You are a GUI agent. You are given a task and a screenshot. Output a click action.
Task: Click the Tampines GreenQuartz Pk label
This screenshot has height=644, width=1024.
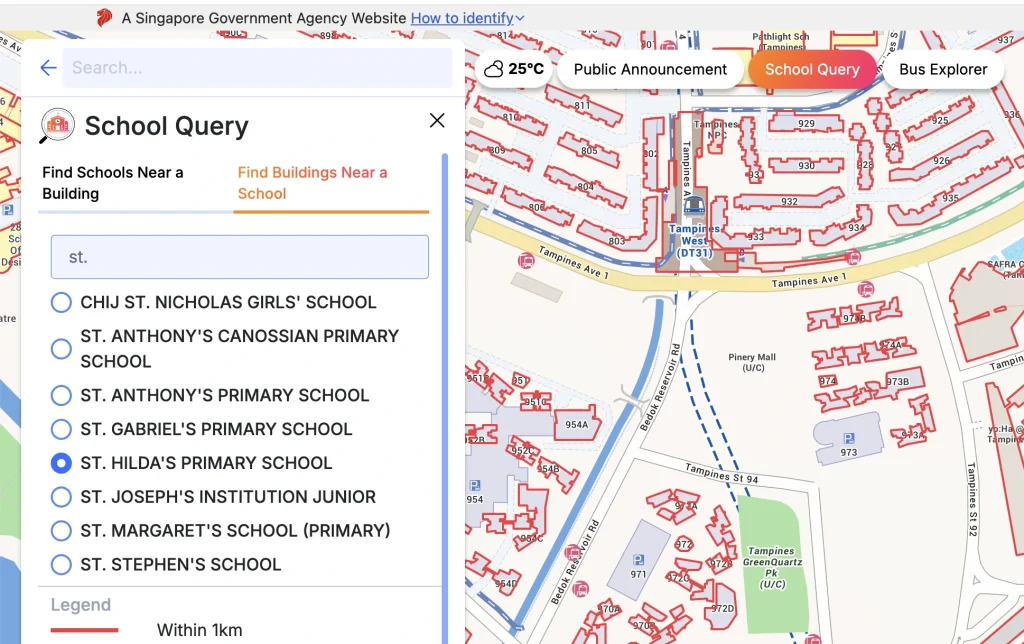pyautogui.click(x=771, y=567)
